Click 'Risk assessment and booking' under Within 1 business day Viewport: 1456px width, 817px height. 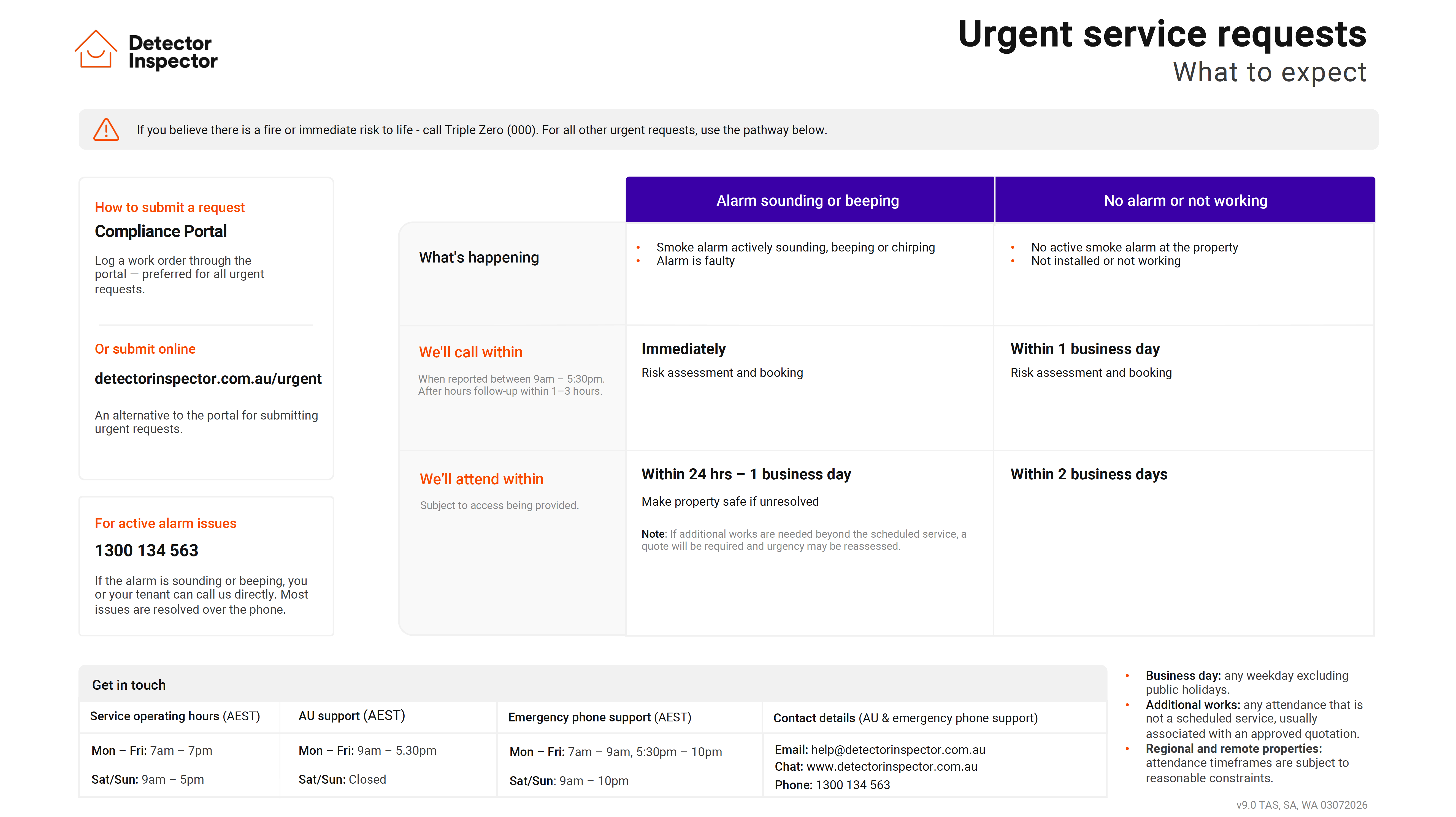[x=1091, y=373]
